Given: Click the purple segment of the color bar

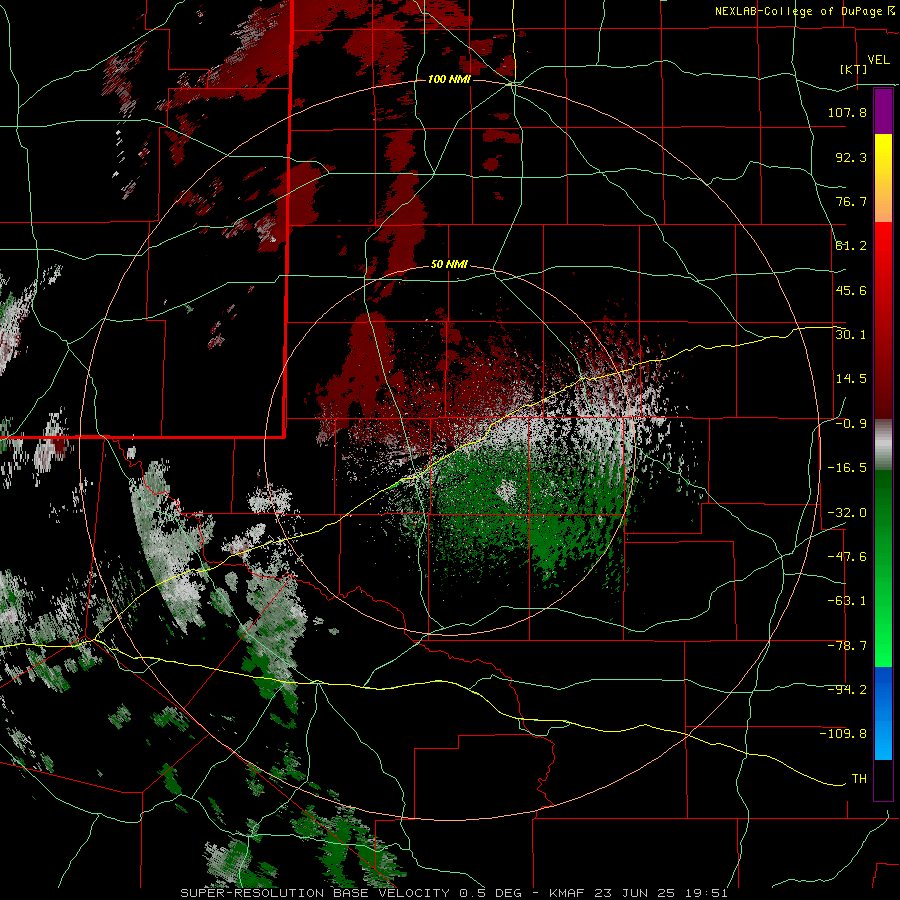Looking at the screenshot, I should pos(883,112).
